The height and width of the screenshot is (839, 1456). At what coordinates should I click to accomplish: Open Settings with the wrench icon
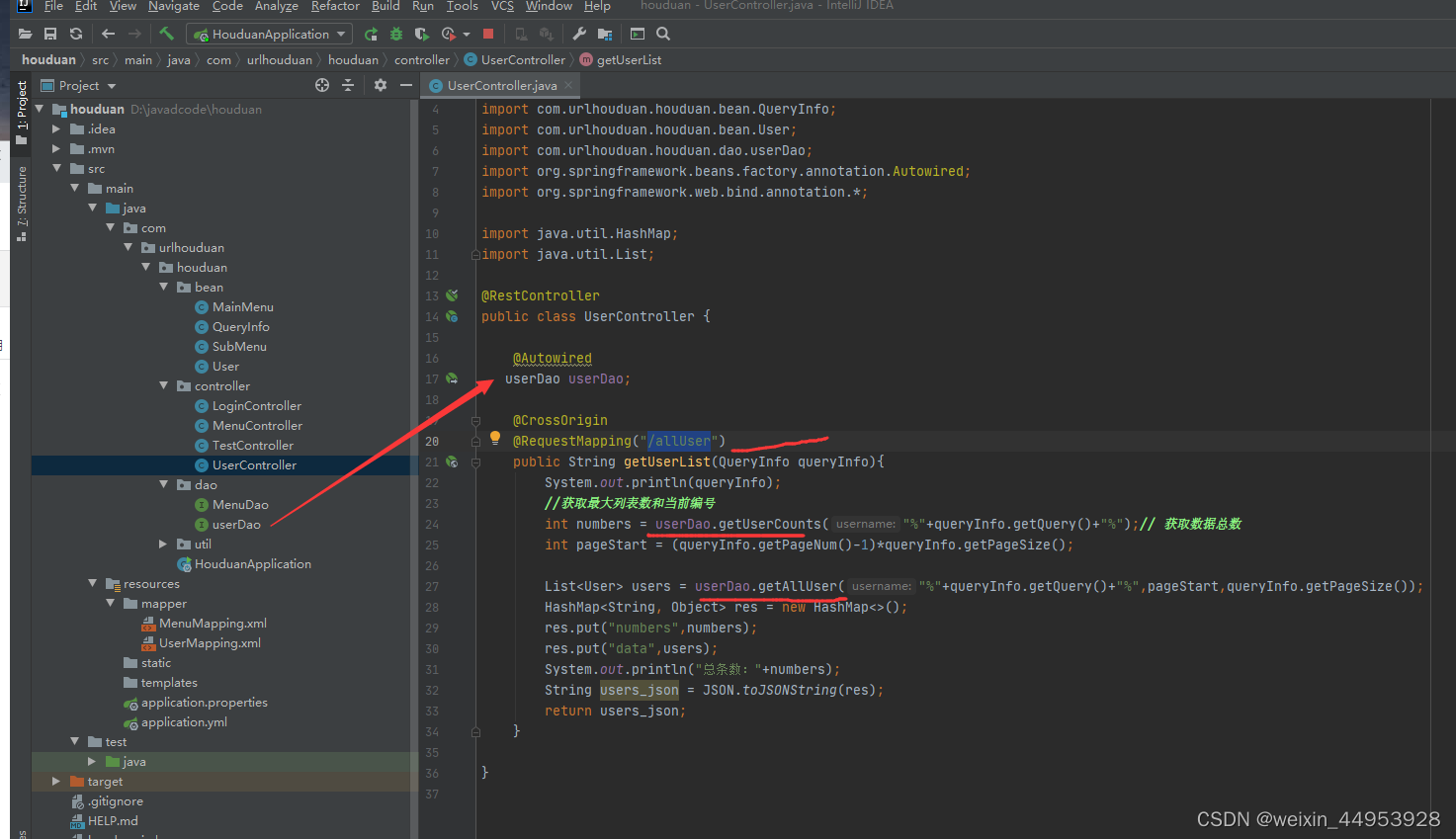coord(579,34)
